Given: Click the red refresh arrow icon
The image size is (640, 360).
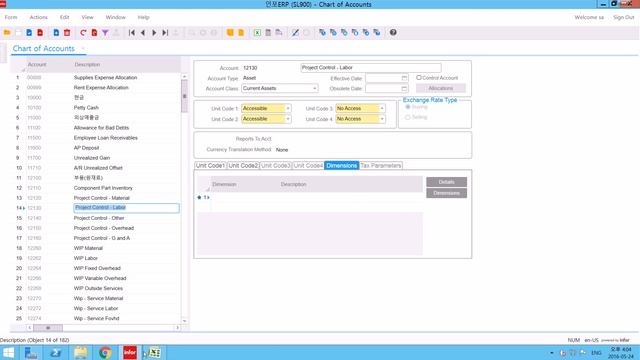Looking at the screenshot, I should click(83, 33).
